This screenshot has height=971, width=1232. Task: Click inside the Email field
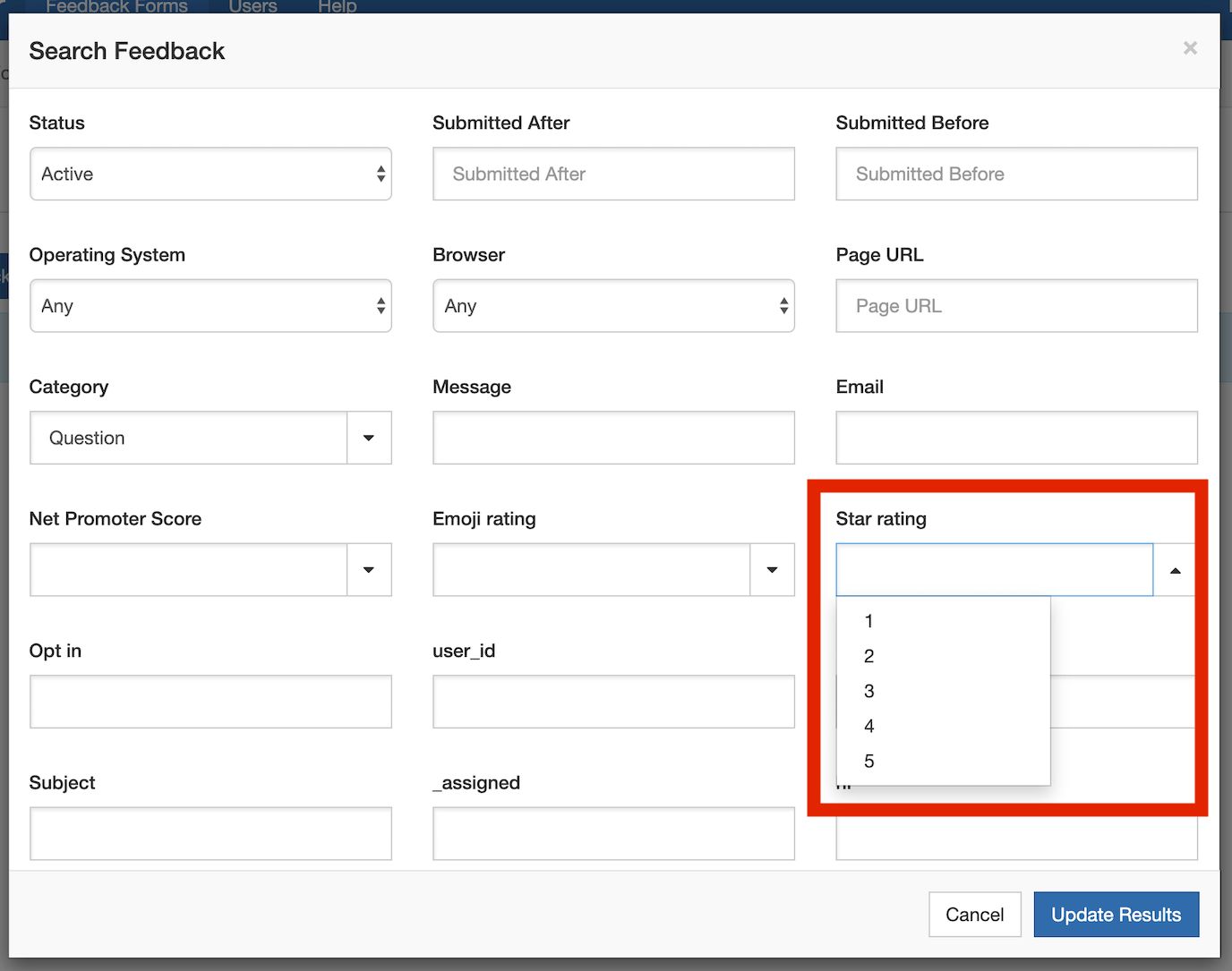(x=1016, y=438)
